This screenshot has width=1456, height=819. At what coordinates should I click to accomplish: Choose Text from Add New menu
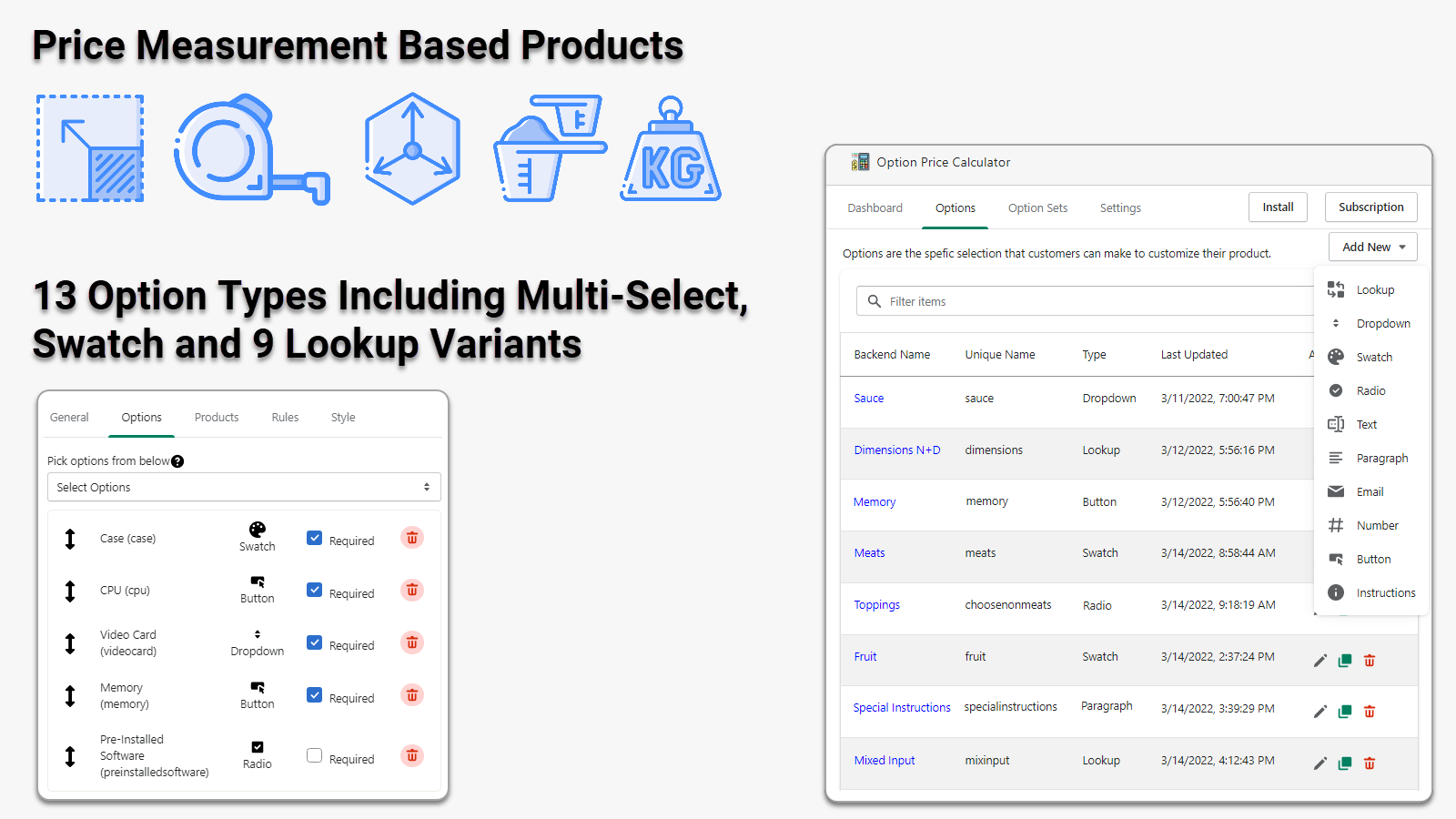click(1370, 425)
